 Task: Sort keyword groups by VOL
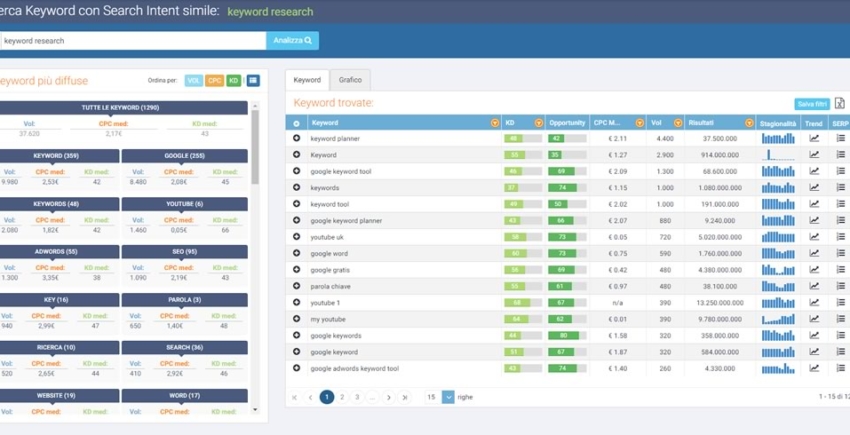click(x=194, y=80)
